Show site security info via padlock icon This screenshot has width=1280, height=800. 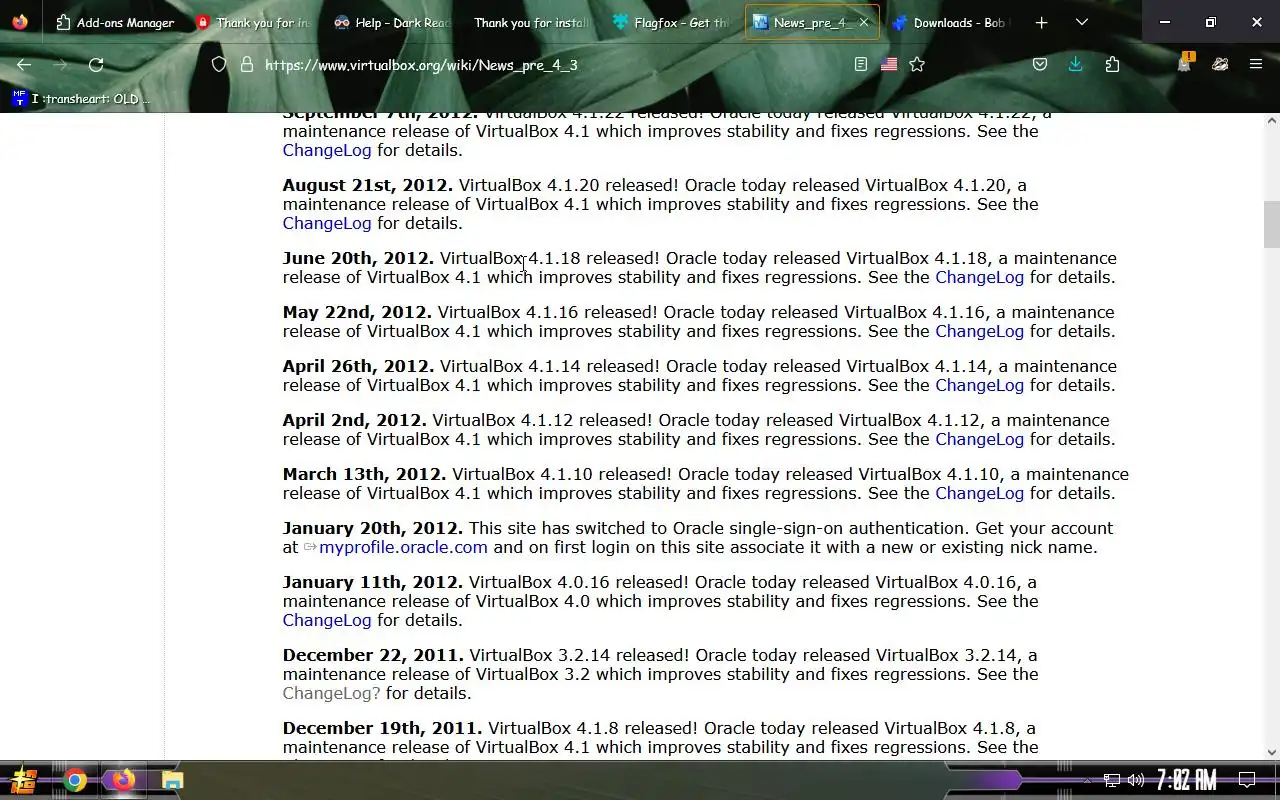[246, 65]
